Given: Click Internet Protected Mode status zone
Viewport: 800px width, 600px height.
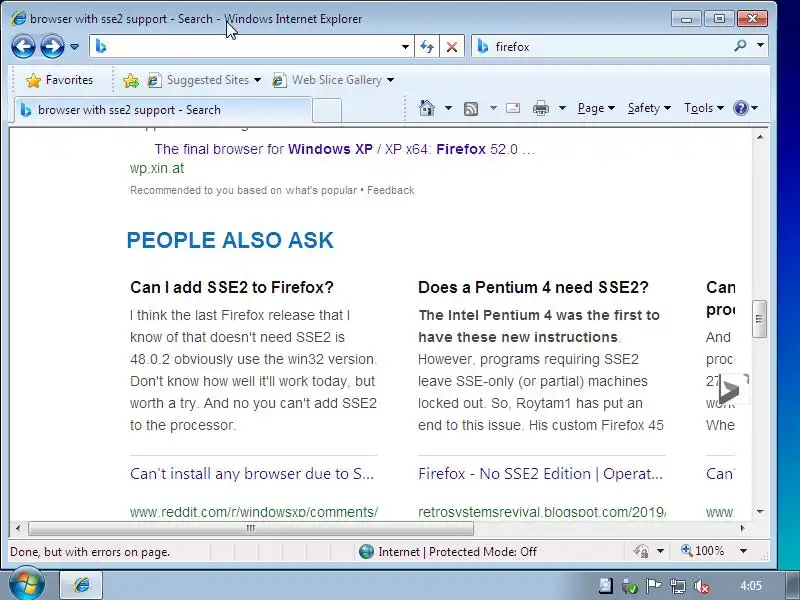Looking at the screenshot, I should coord(448,552).
